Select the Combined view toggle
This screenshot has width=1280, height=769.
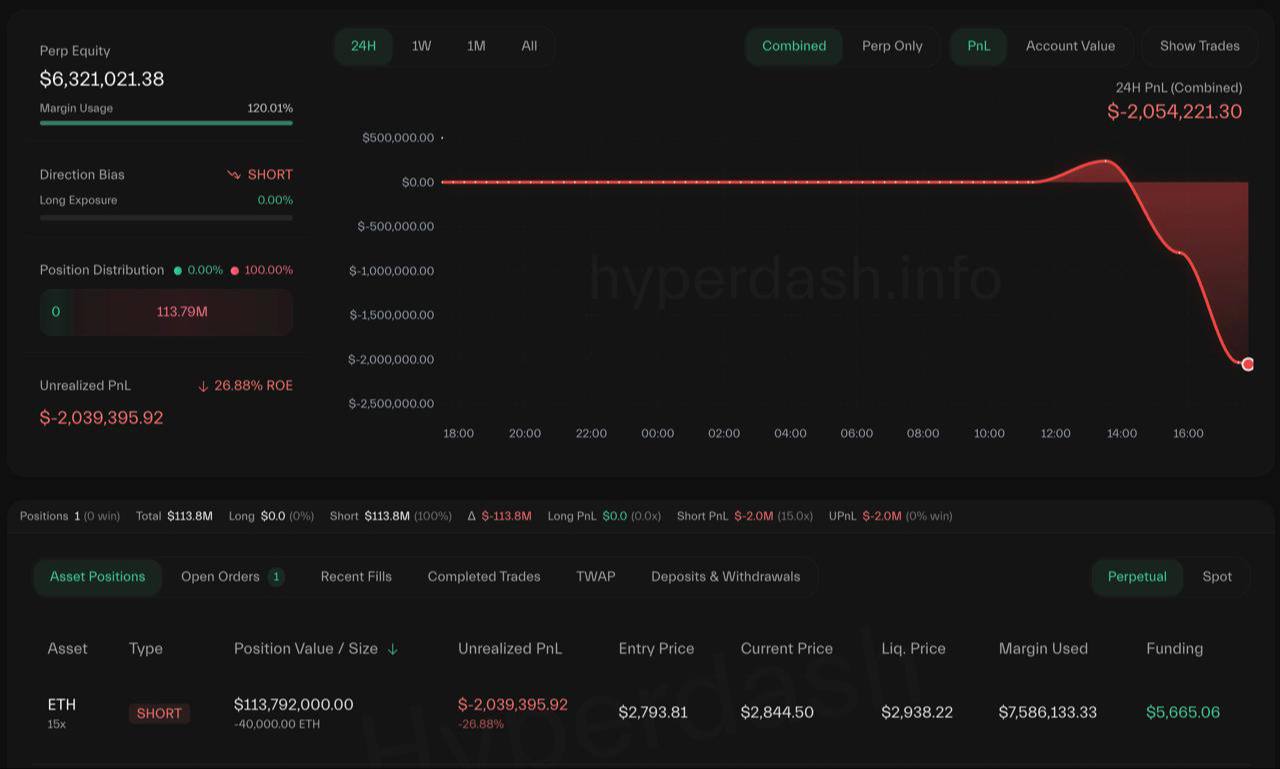coord(794,46)
